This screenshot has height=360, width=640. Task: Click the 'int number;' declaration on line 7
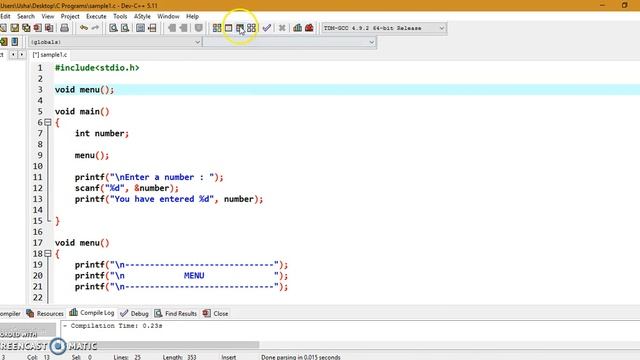click(102, 133)
